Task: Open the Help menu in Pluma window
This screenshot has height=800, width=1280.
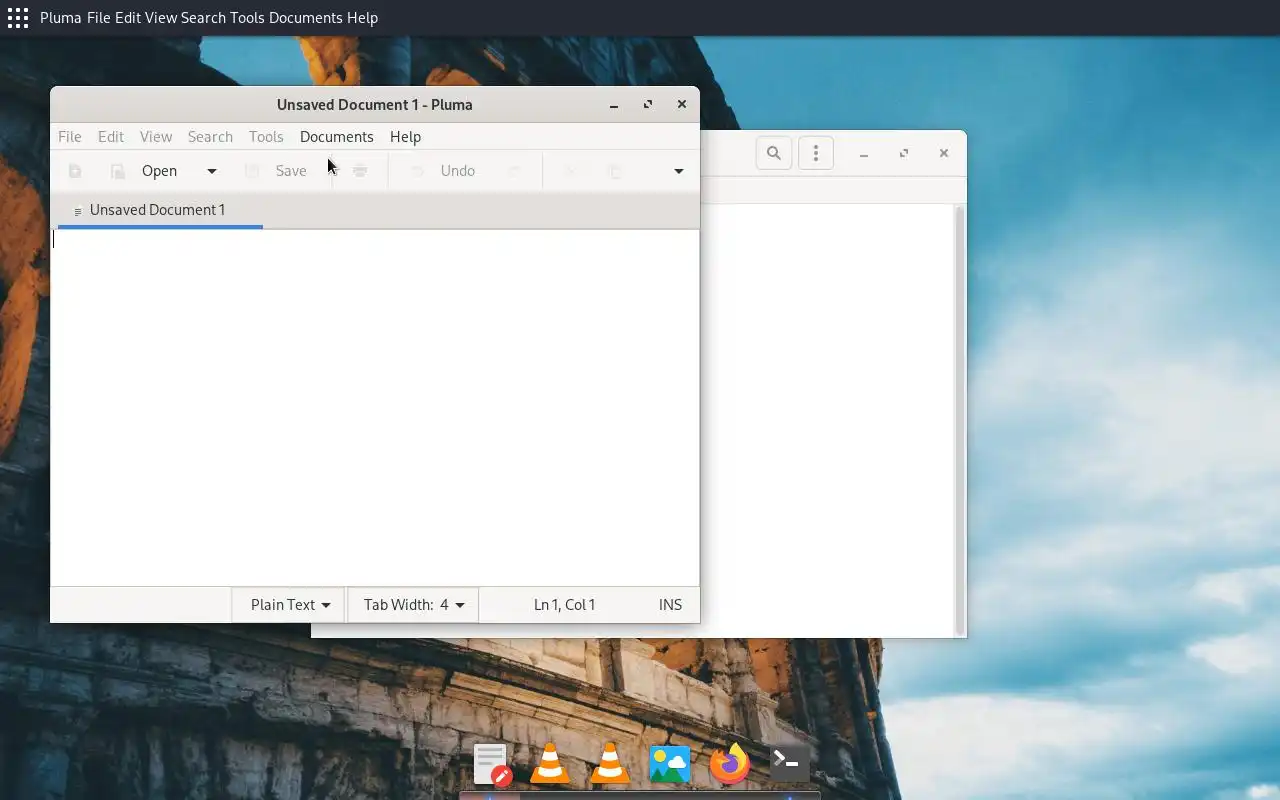Action: click(x=405, y=137)
